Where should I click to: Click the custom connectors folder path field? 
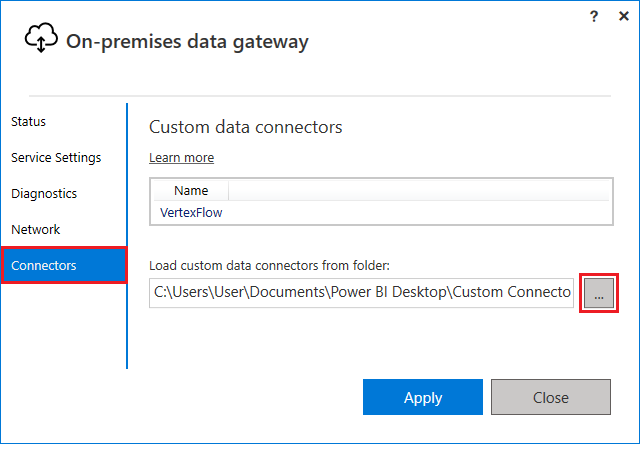[x=361, y=293]
